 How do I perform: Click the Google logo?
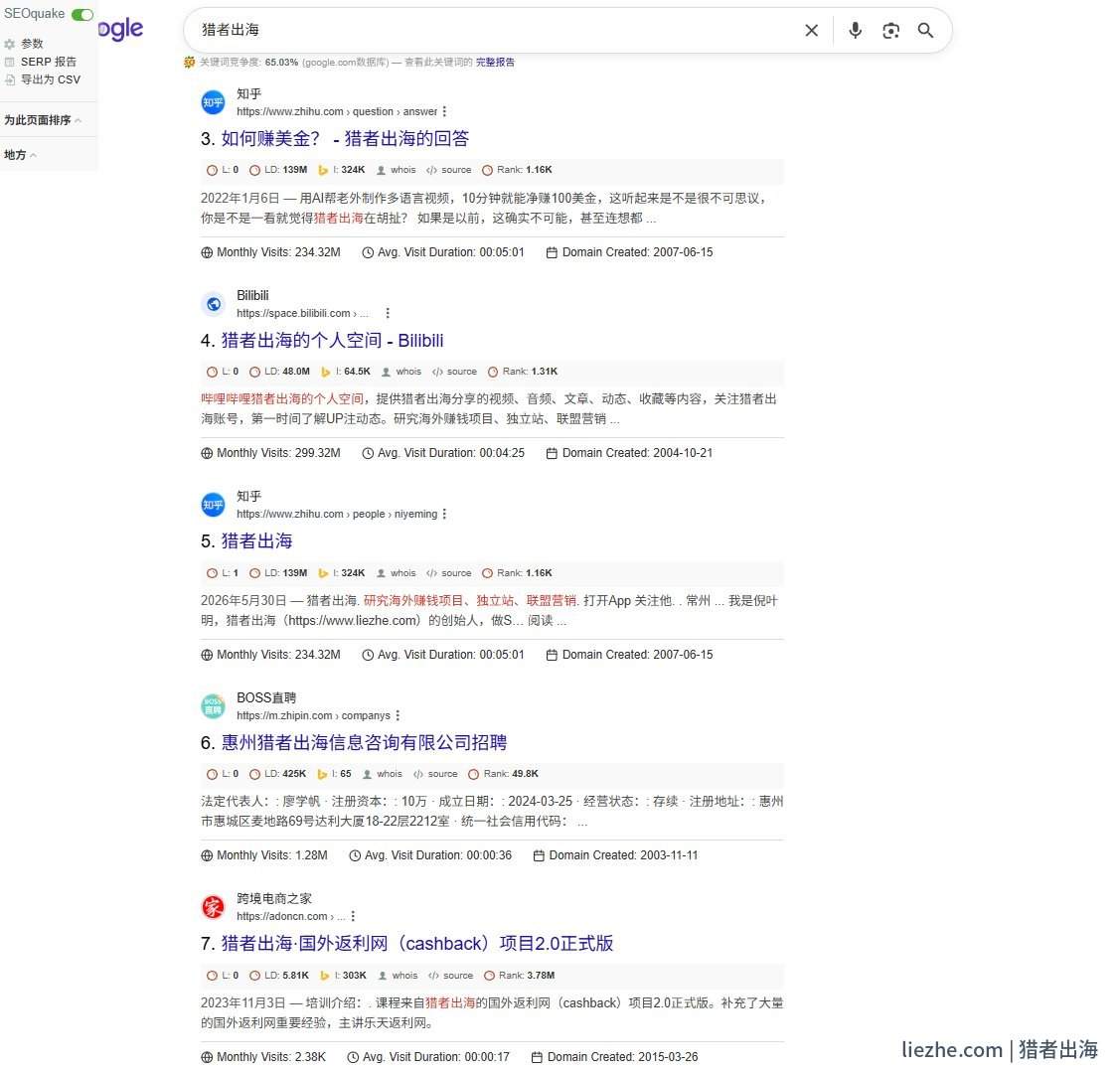pos(120,29)
